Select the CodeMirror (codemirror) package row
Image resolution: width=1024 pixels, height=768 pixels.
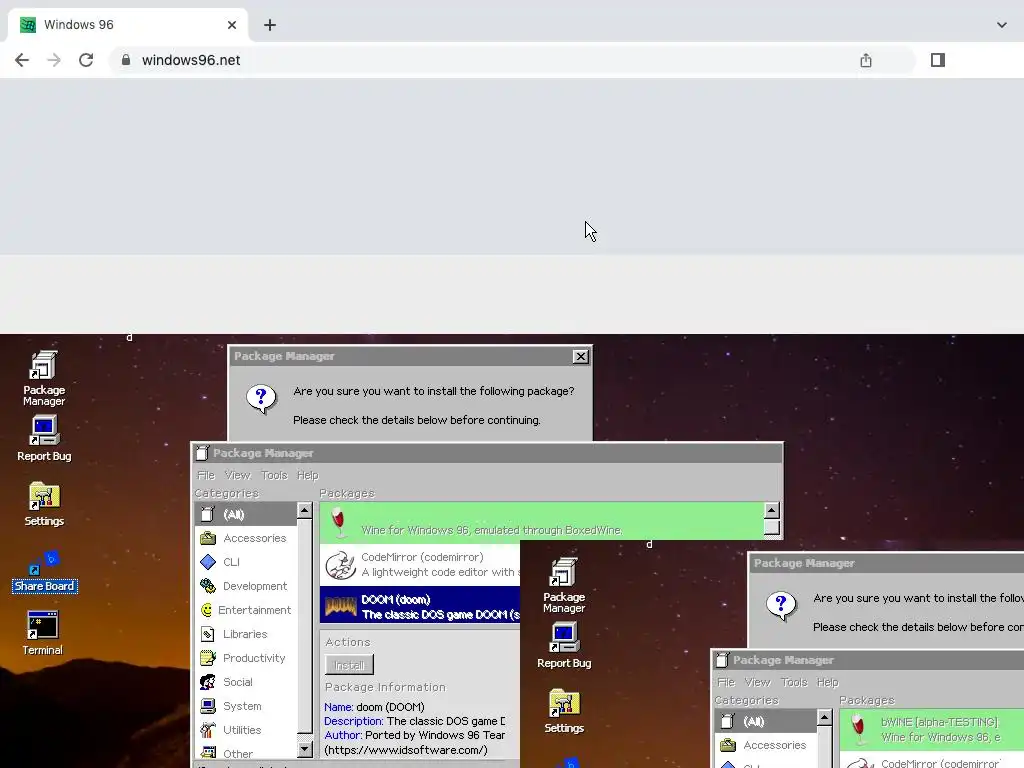pos(420,565)
